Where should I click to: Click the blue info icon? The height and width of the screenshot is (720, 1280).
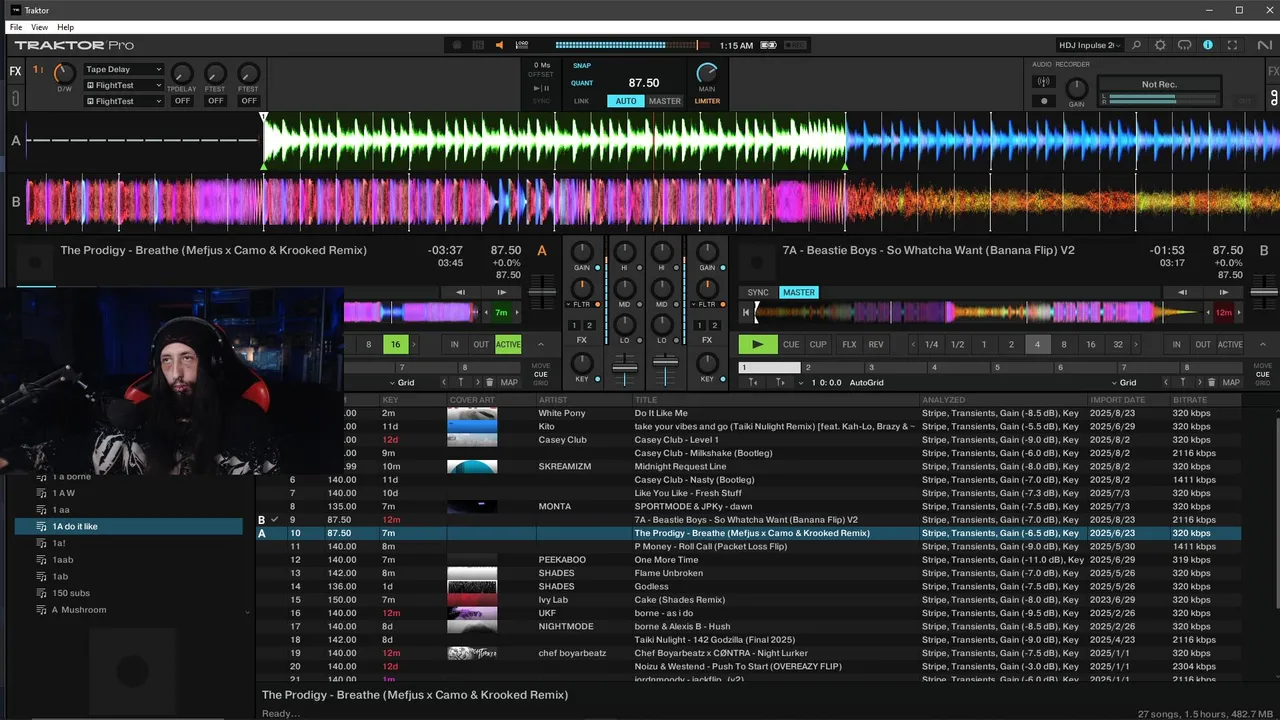(x=1208, y=45)
